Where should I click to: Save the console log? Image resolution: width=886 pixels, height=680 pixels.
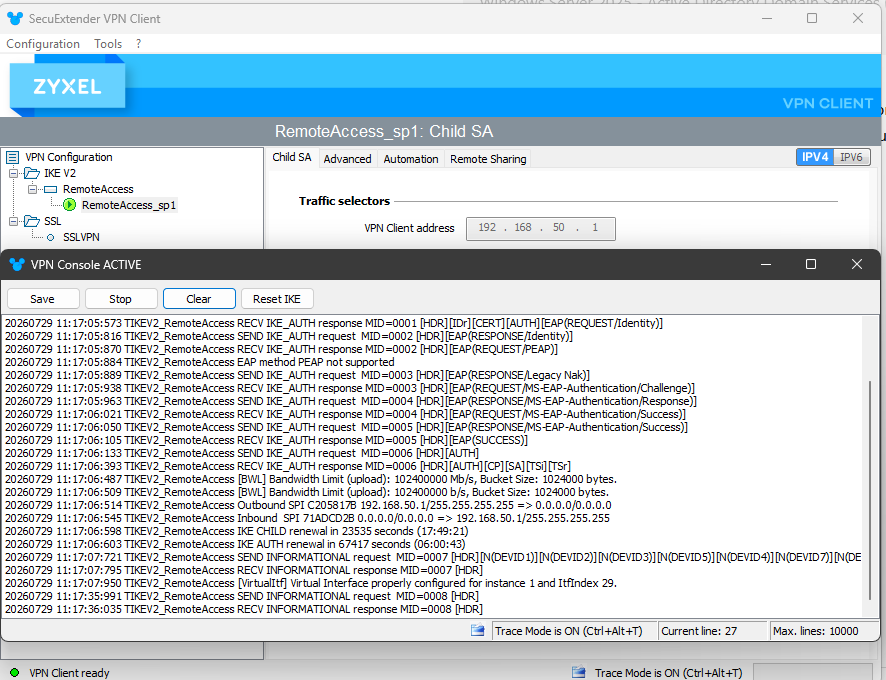[x=42, y=299]
